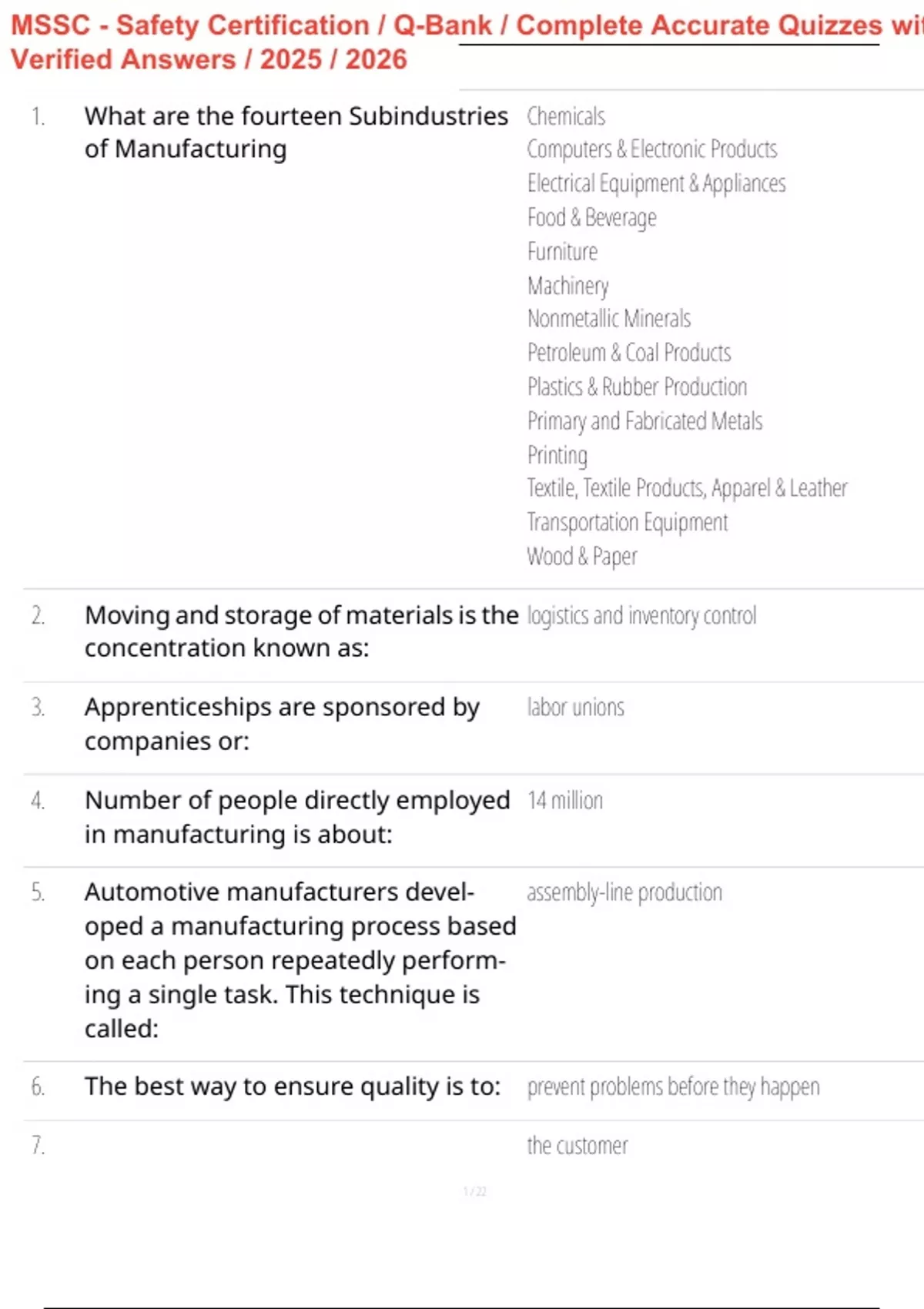Select the 'logistics and inventory control' answer
This screenshot has width=924, height=1309.
641,616
